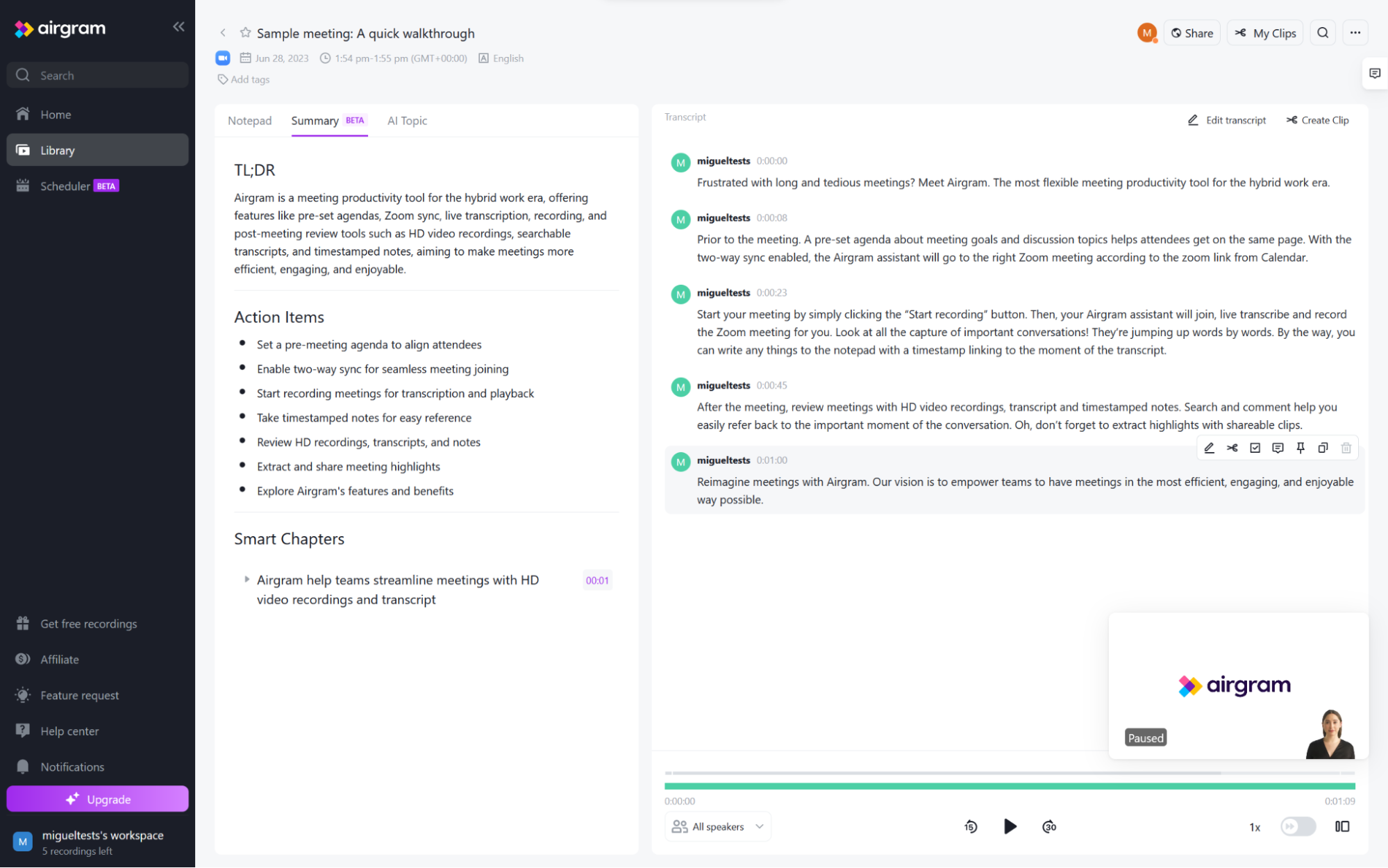The height and width of the screenshot is (868, 1388).
Task: Mark the 0:01:00 block as an action item
Action: tap(1255, 448)
